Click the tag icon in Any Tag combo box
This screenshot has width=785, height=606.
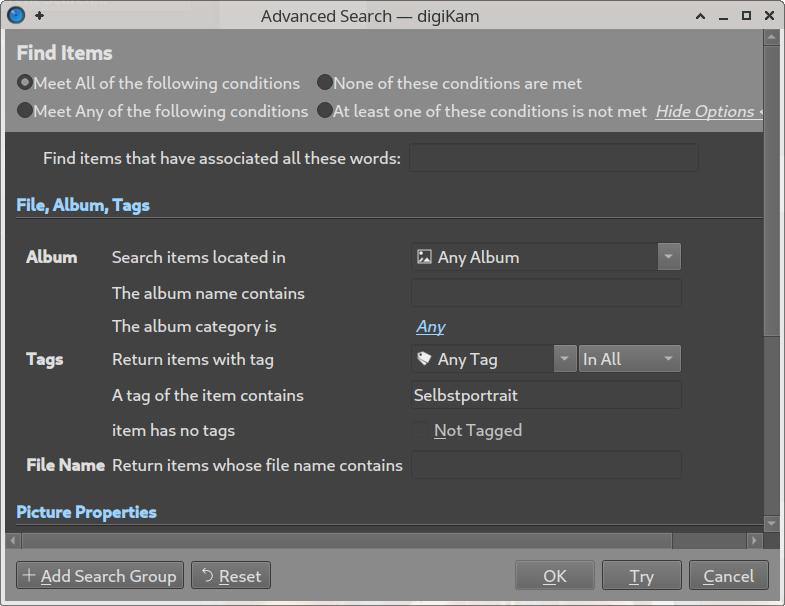click(424, 359)
